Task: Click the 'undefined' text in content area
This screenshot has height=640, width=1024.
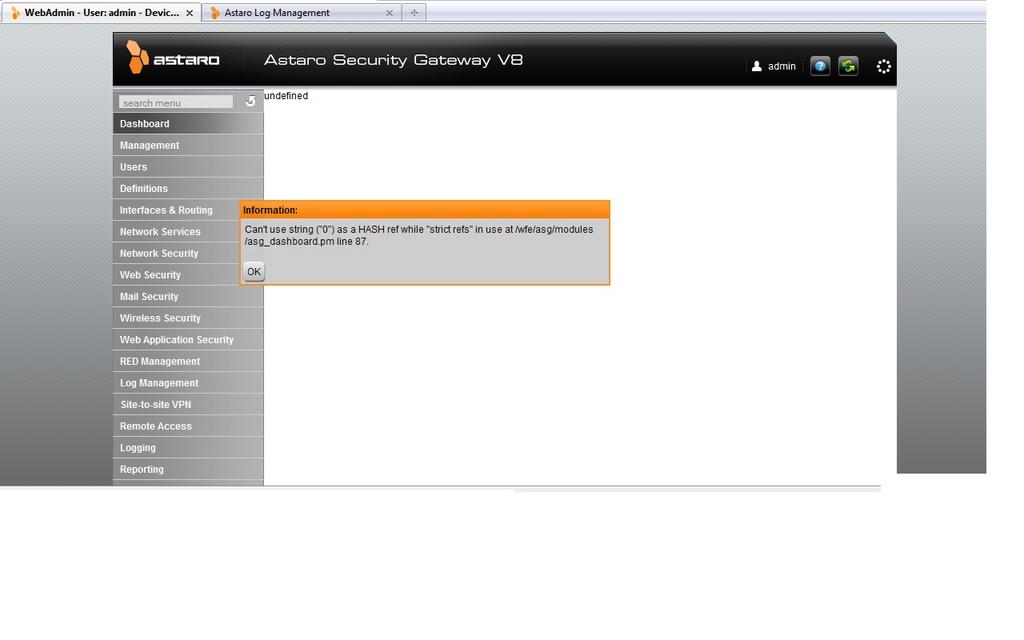Action: (x=286, y=95)
